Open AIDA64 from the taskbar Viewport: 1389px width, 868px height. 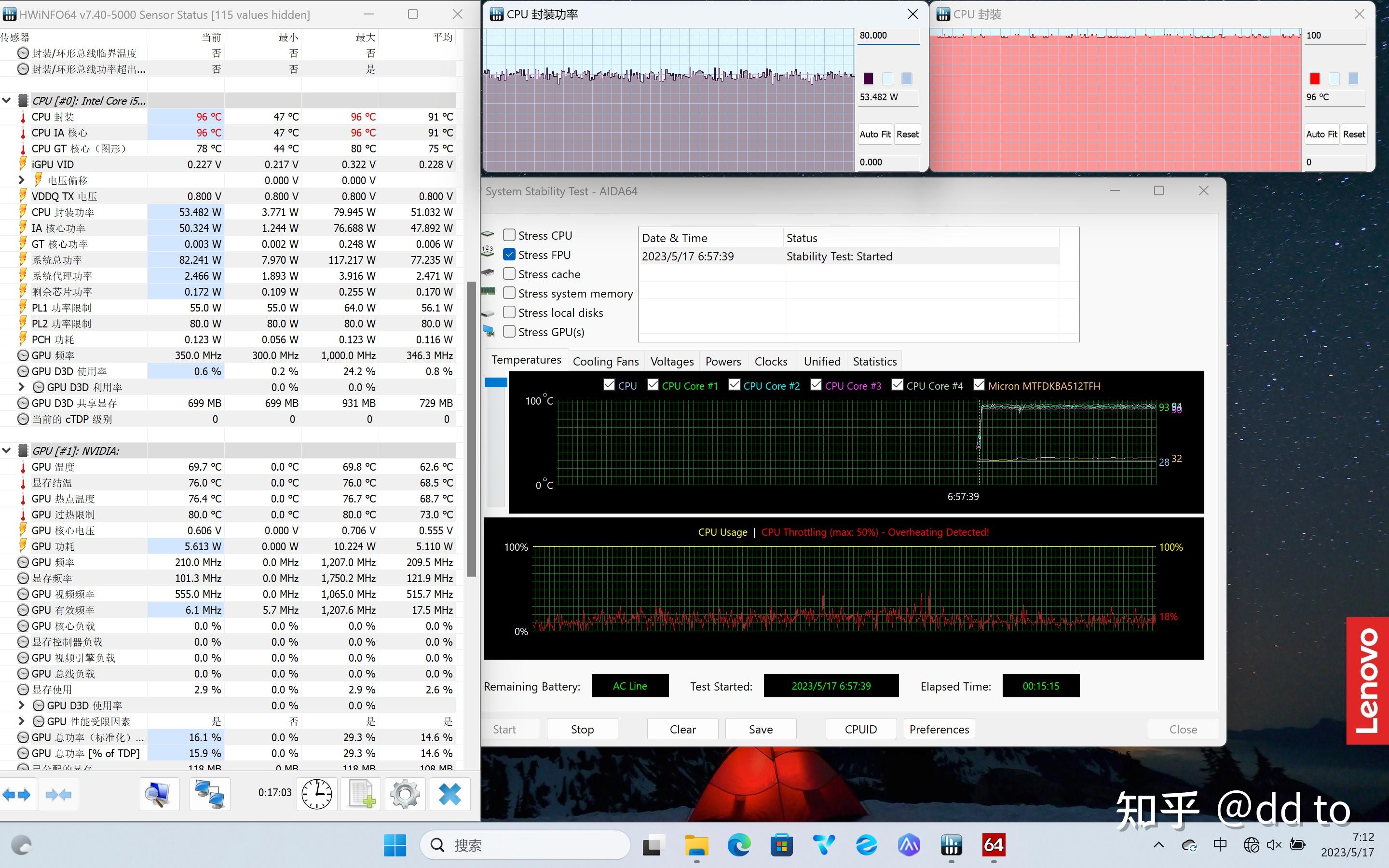coord(994,845)
